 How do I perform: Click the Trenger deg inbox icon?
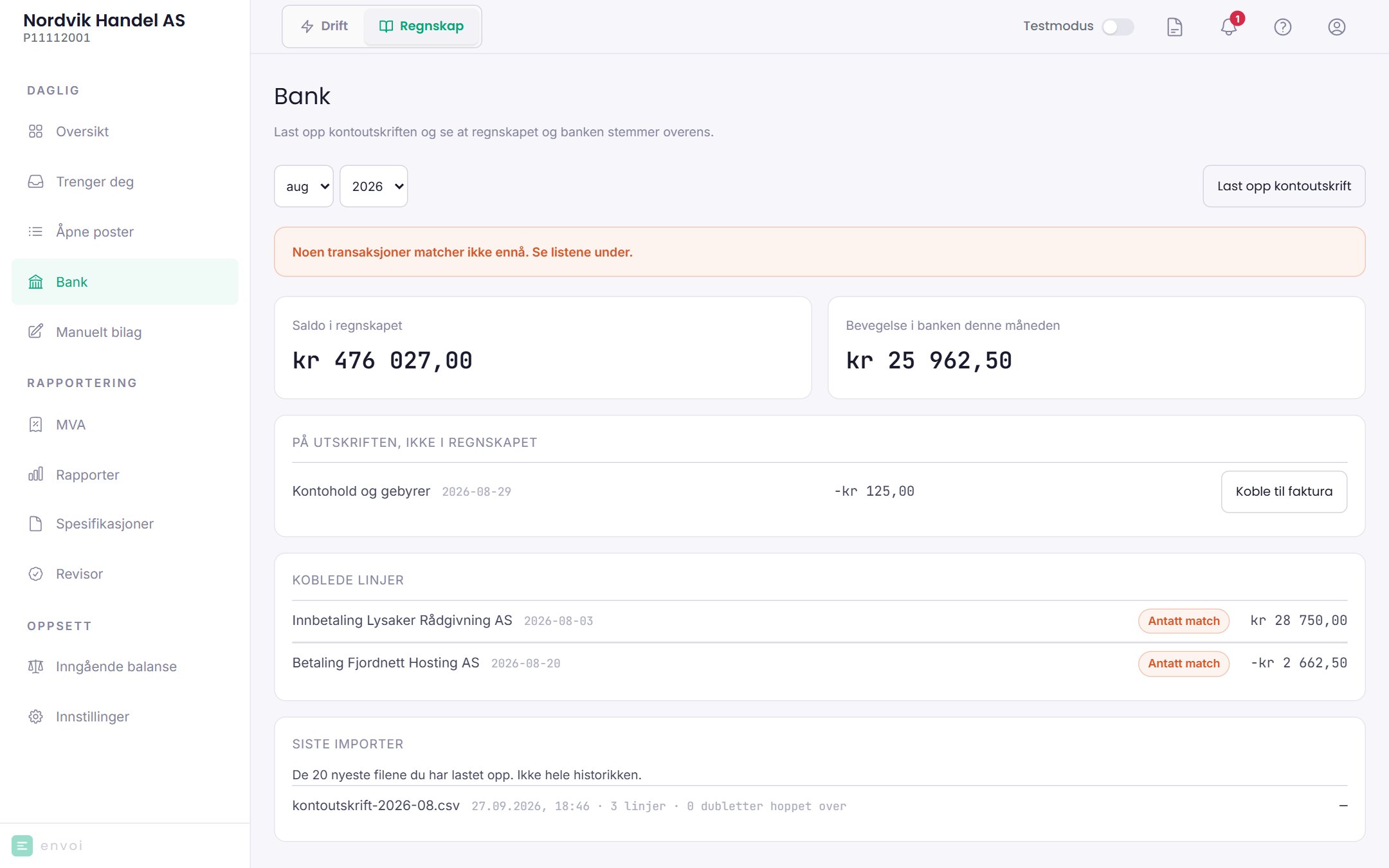point(35,181)
